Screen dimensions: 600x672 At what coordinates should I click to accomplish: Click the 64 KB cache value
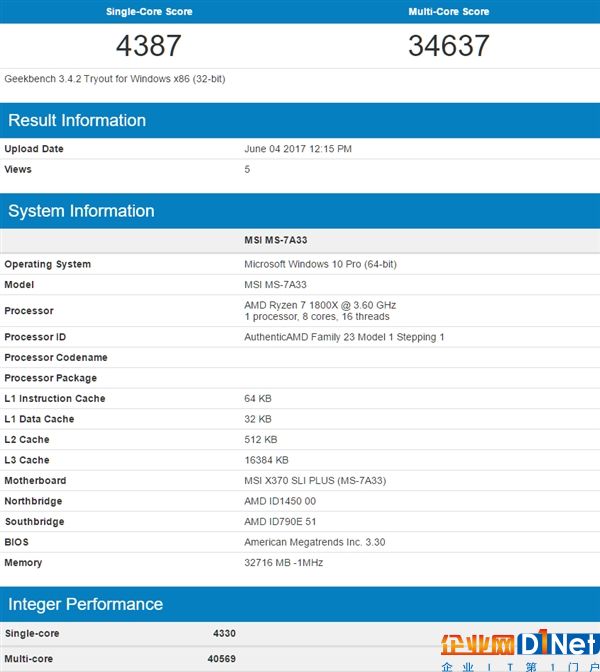point(258,399)
